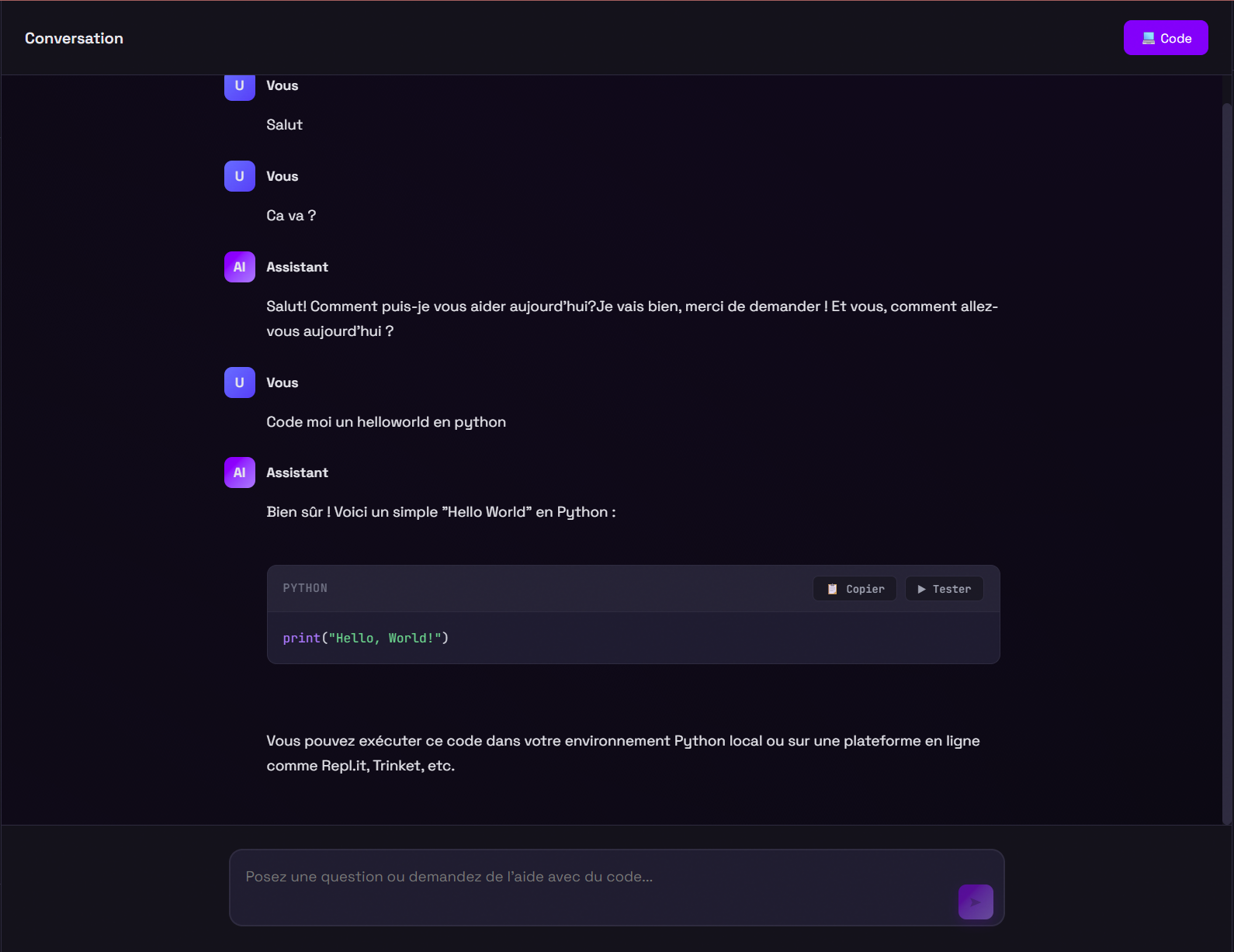The image size is (1234, 952).
Task: Click "Code moi un helloworld en python" message
Action: pos(386,422)
